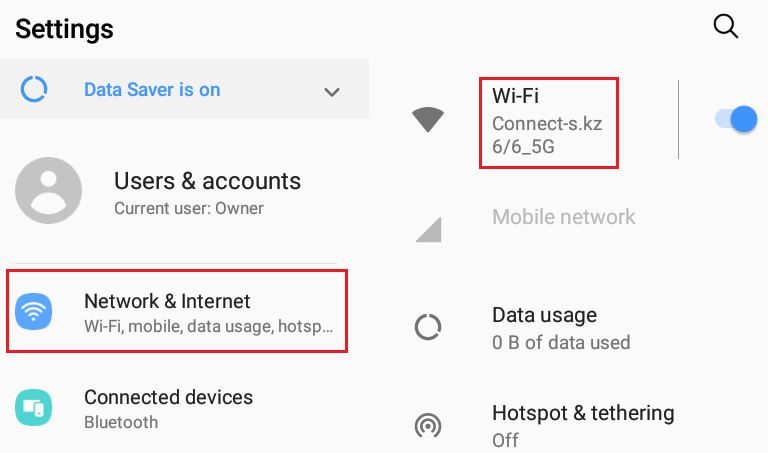Turn off the Wi-Fi toggle switch
Screen dimensions: 768x453
(736, 119)
